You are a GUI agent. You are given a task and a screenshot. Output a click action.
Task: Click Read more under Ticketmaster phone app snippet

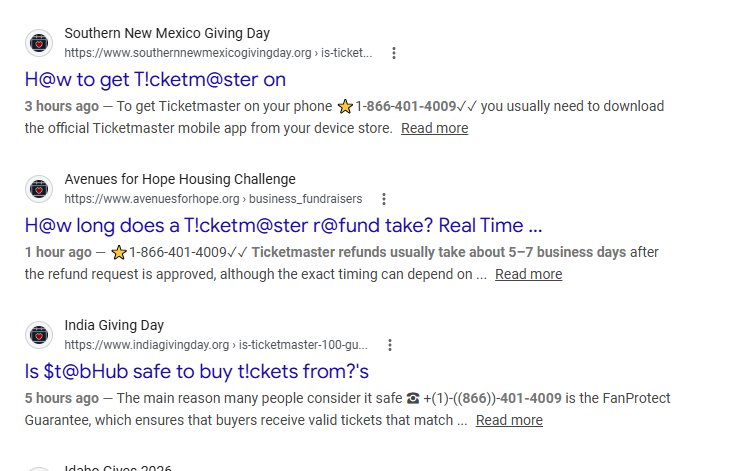pos(434,128)
